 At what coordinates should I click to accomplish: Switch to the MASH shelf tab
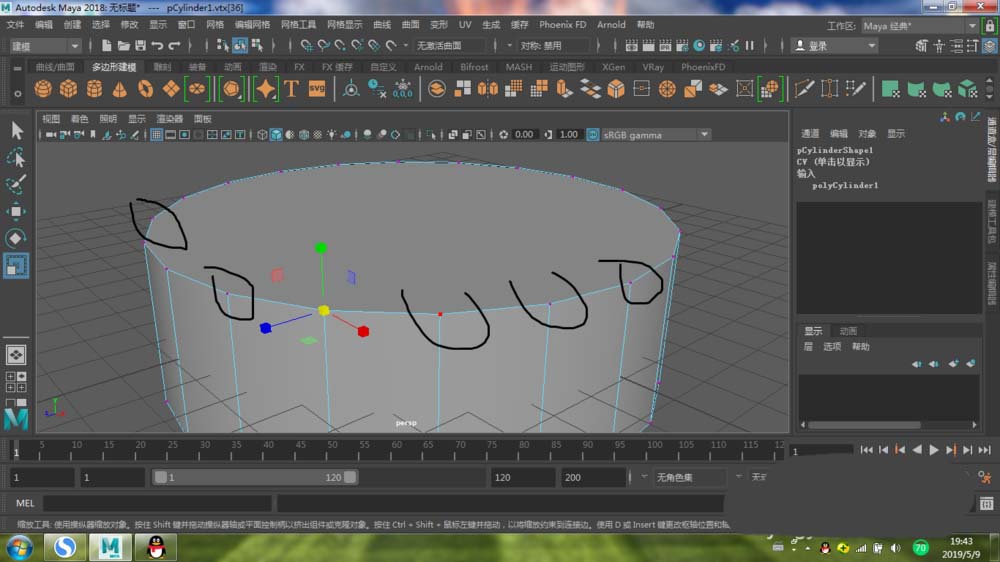[x=518, y=66]
